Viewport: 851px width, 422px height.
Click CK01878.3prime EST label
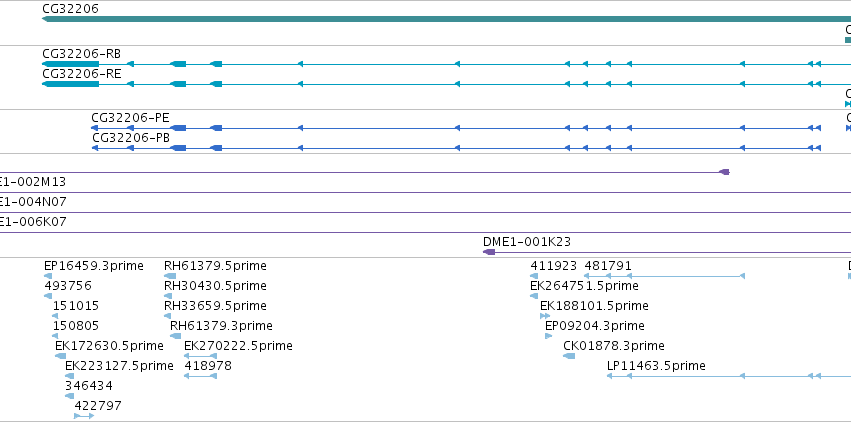(614, 346)
